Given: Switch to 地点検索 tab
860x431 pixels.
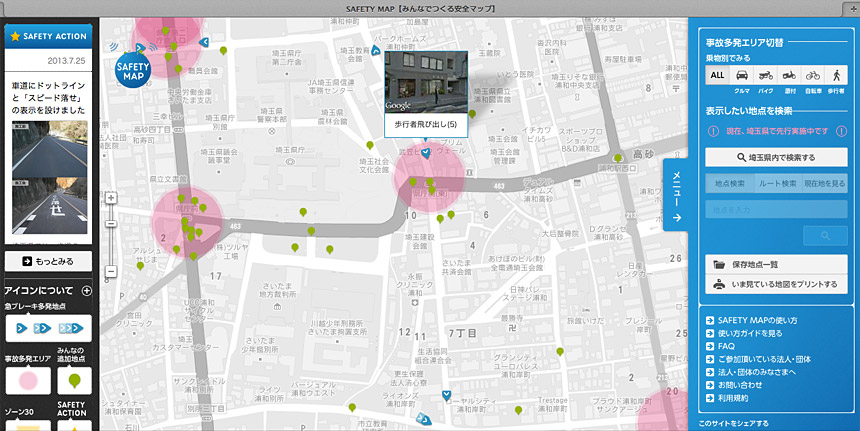Looking at the screenshot, I should (729, 184).
